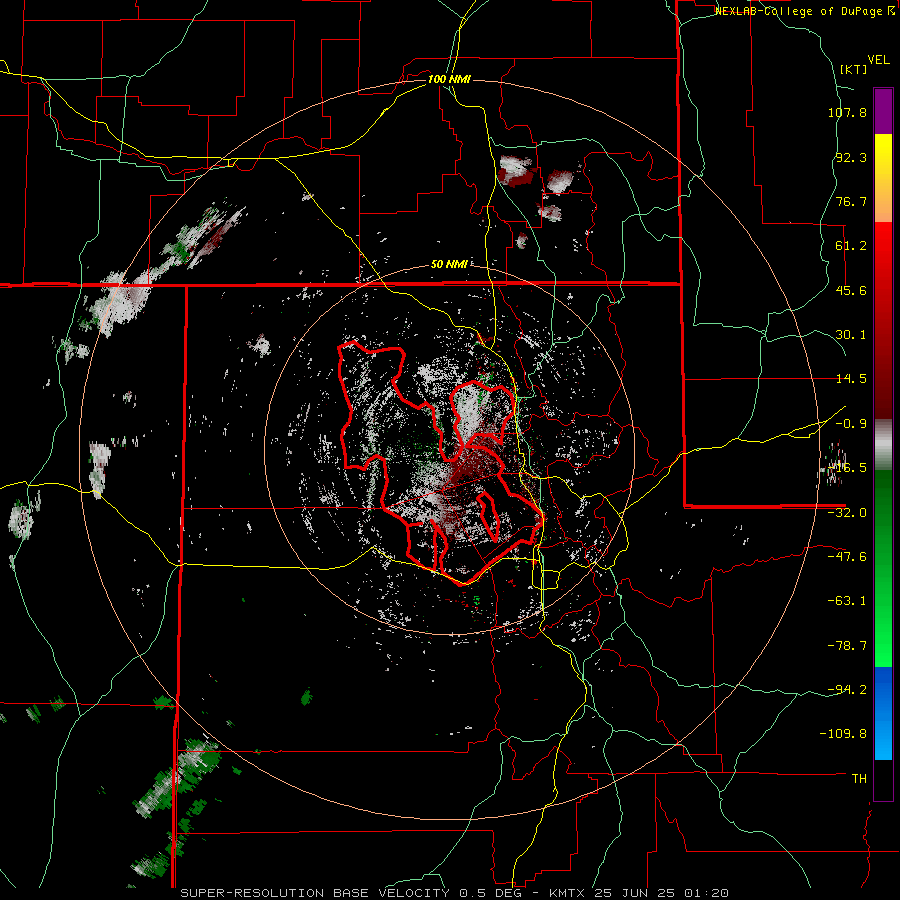Select the 76.7 velocity scale value
Screen dimensions: 900x900
click(x=851, y=201)
